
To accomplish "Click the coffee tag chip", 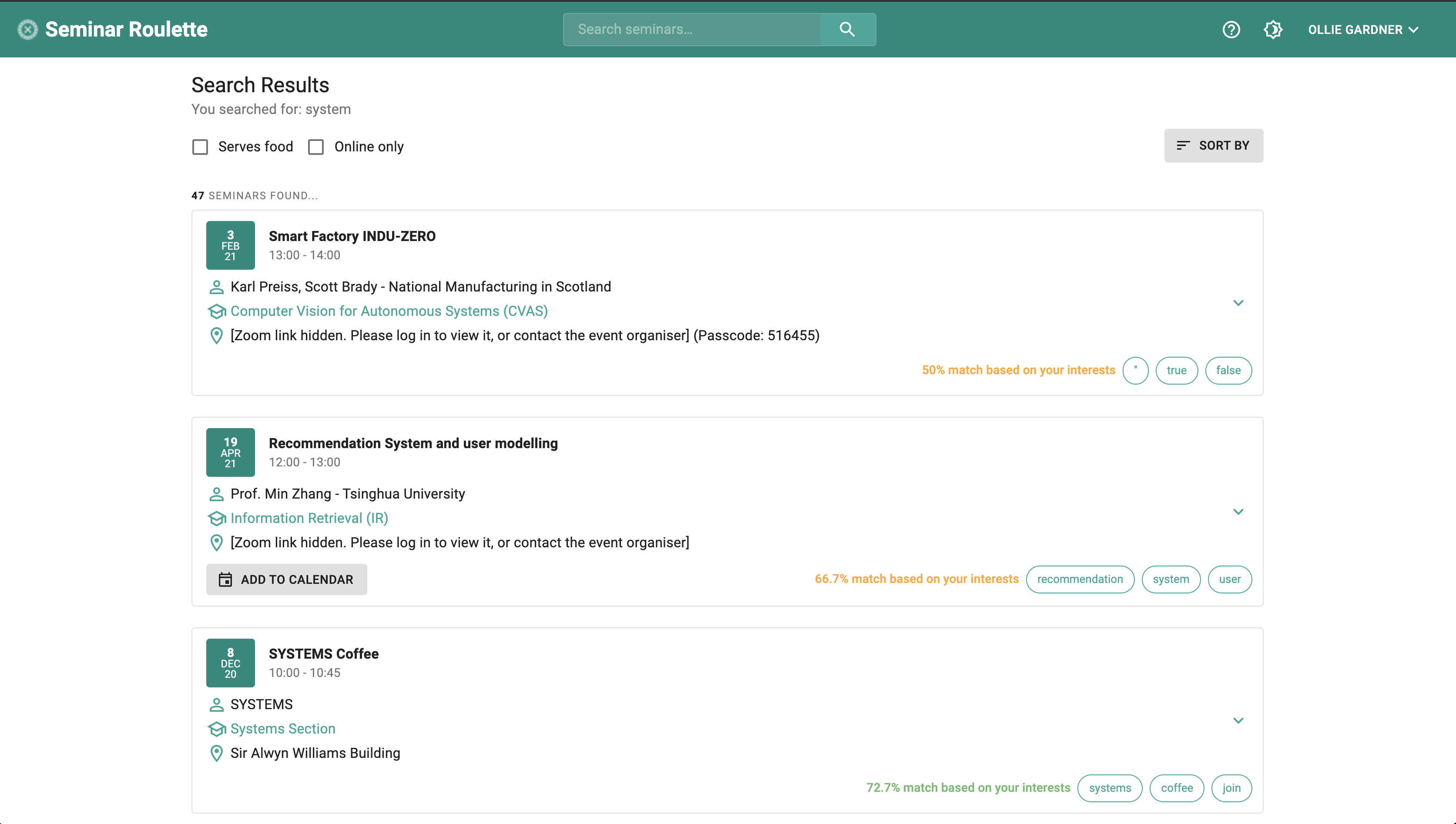I will 1177,788.
